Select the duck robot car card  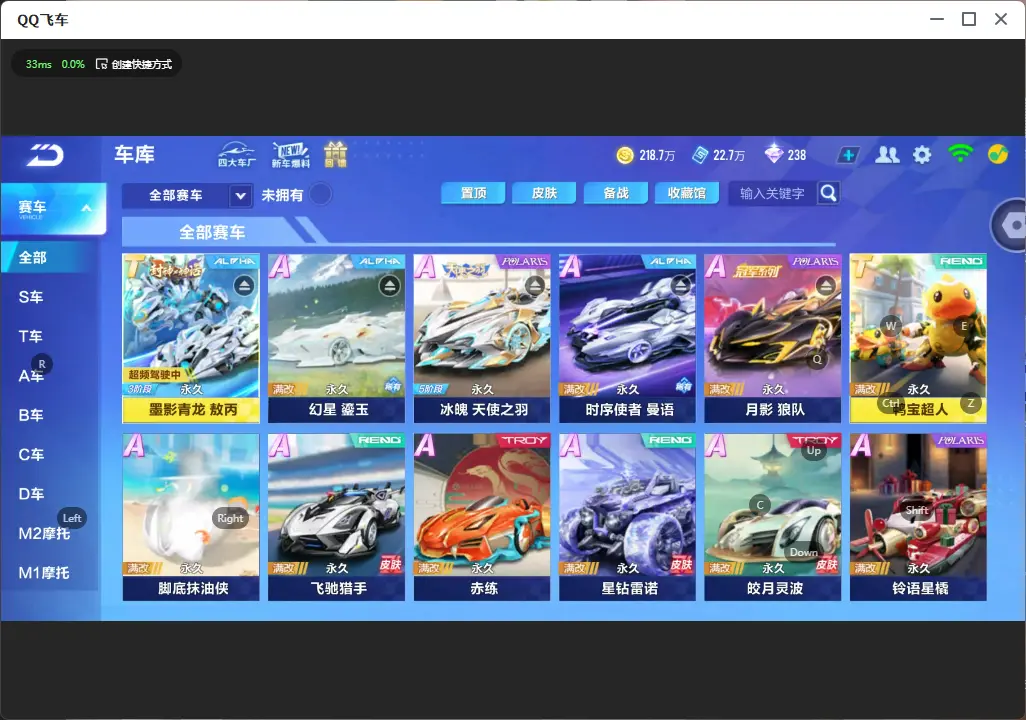(918, 338)
